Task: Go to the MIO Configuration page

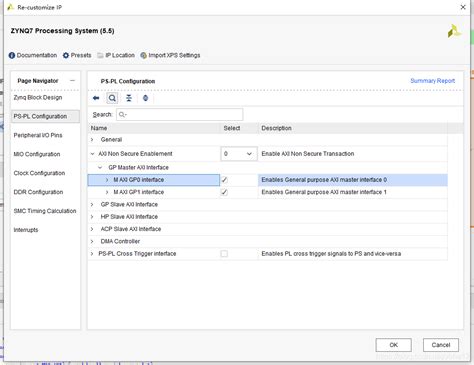Action: [37, 154]
